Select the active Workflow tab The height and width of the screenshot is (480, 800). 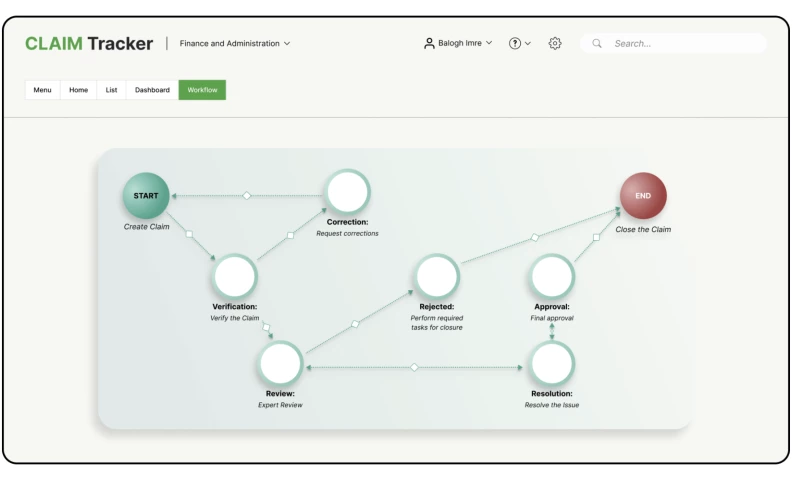coord(202,90)
